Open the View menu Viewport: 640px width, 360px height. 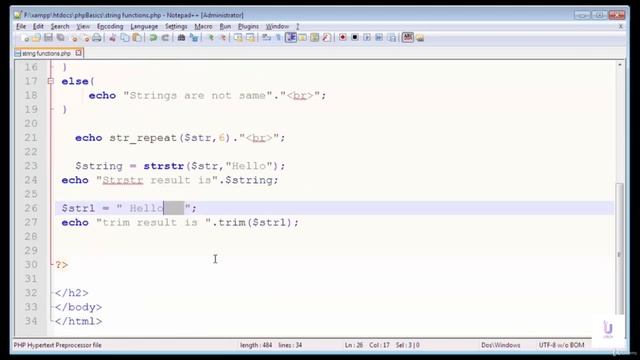tap(83, 27)
